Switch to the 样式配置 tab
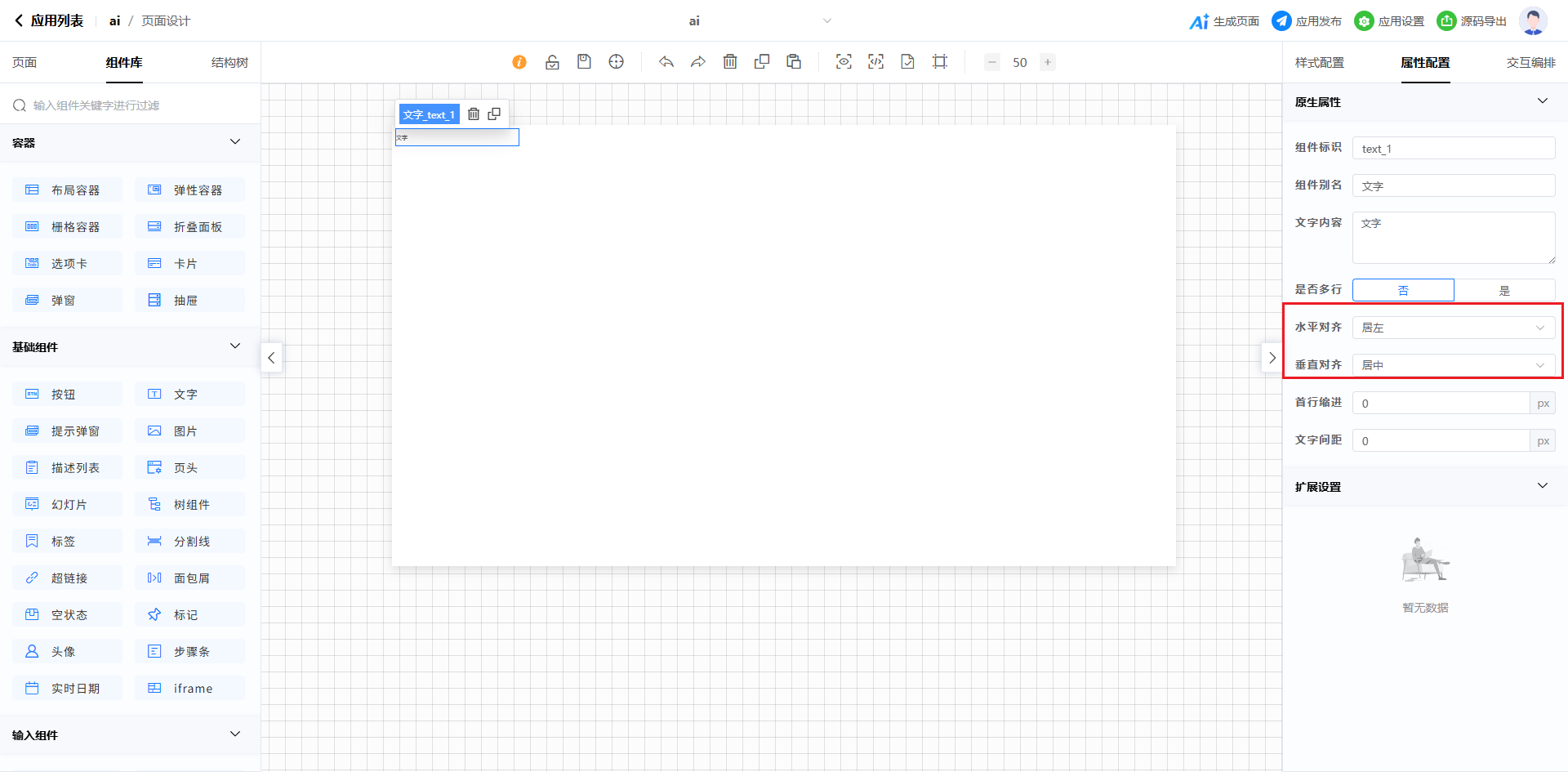This screenshot has width=1568, height=772. tap(1319, 63)
